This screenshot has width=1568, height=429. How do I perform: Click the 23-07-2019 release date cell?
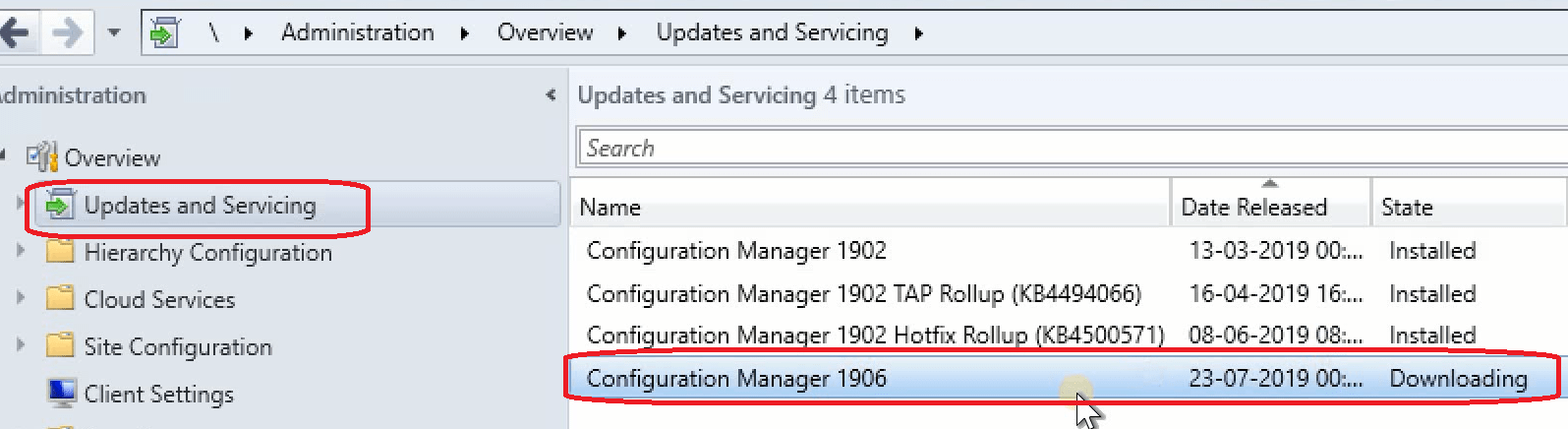[1276, 379]
